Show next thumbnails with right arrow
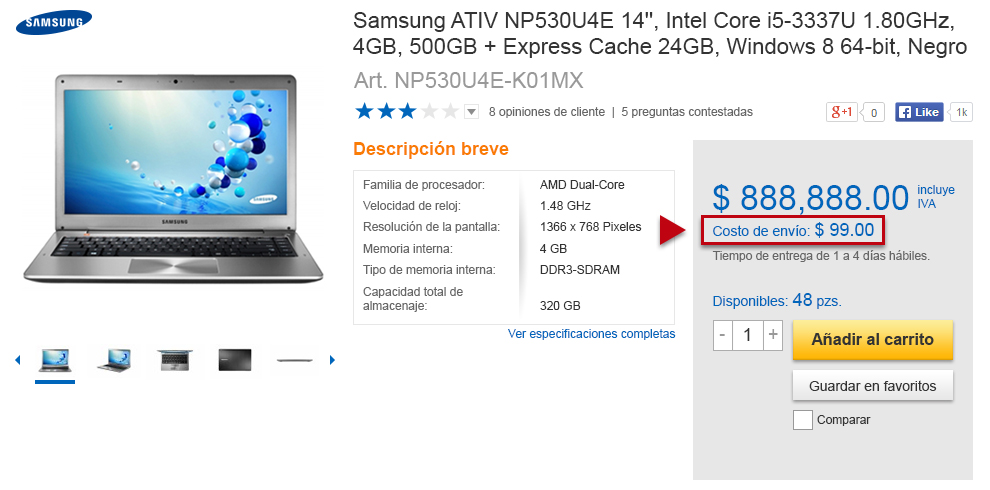The width and height of the screenshot is (990, 490). [333, 361]
